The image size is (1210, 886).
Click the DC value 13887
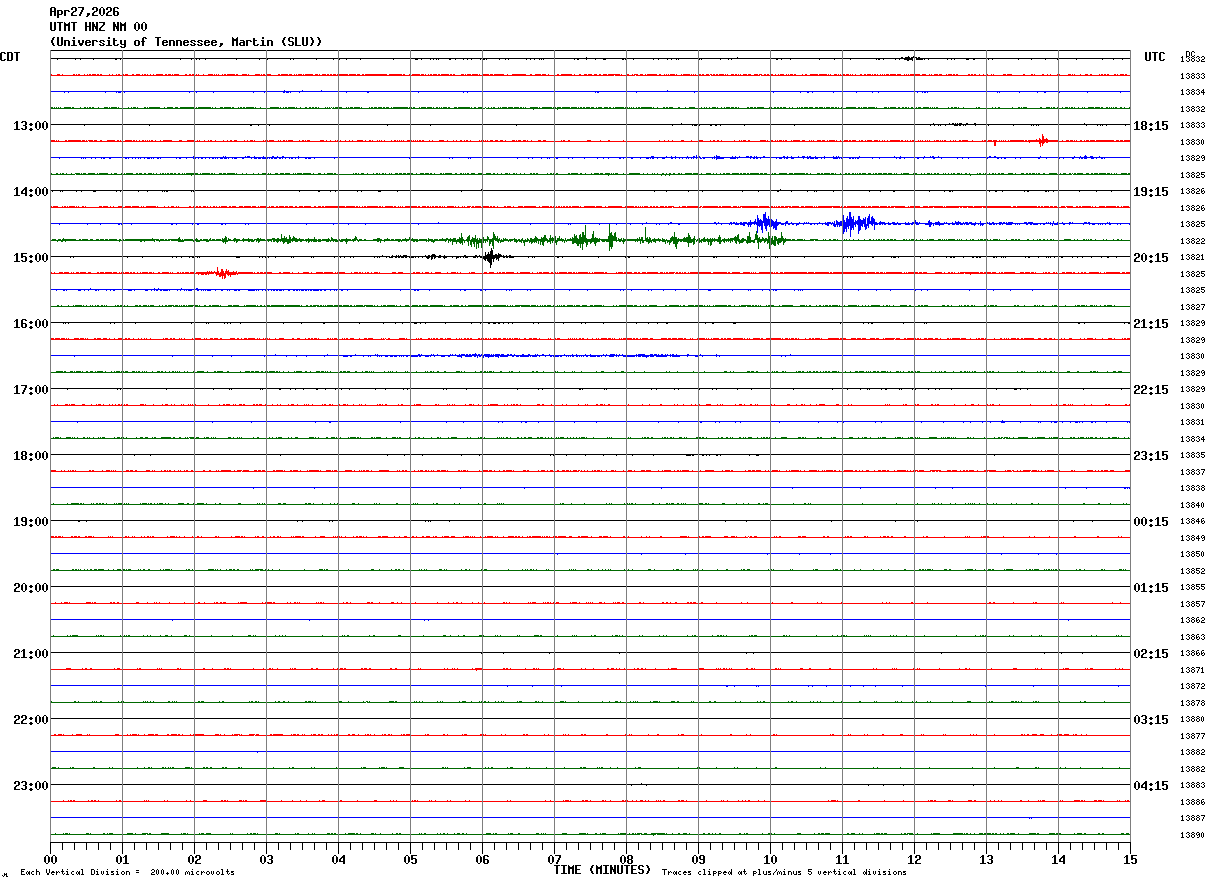coord(1192,819)
